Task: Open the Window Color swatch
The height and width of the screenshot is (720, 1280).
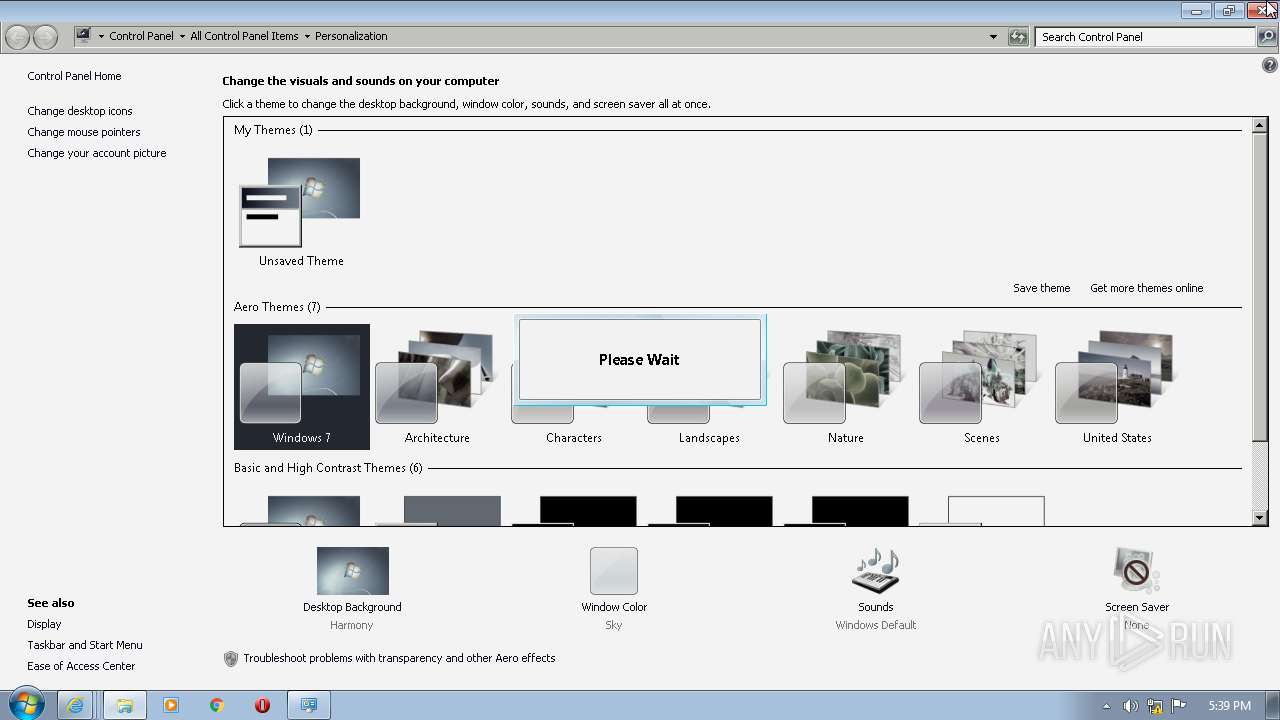Action: click(x=614, y=571)
